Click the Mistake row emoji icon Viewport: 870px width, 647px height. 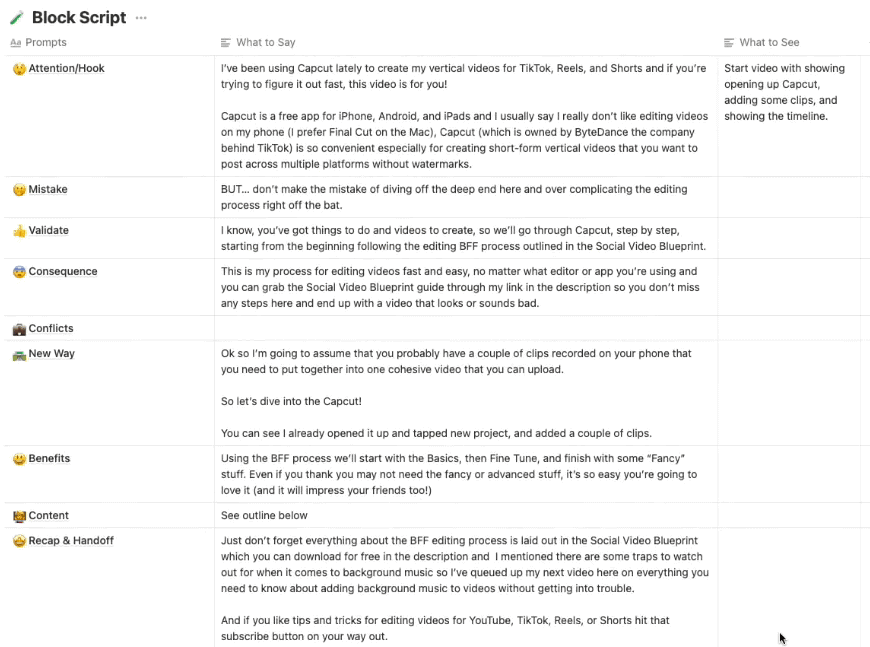click(x=19, y=190)
